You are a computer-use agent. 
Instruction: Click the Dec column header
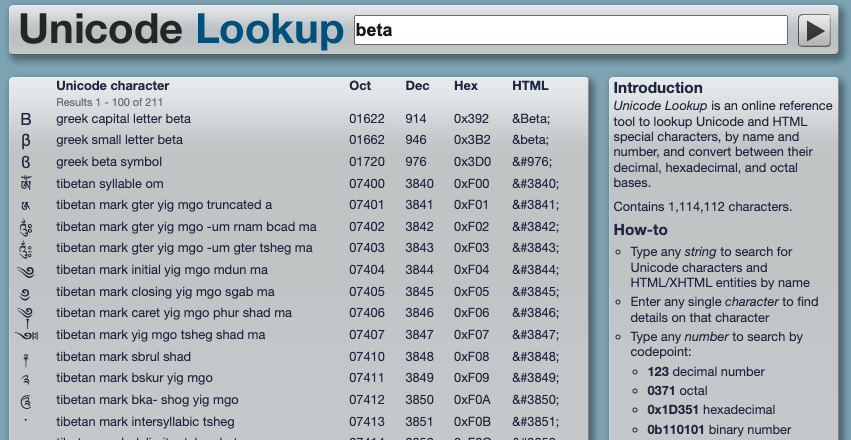[x=417, y=86]
